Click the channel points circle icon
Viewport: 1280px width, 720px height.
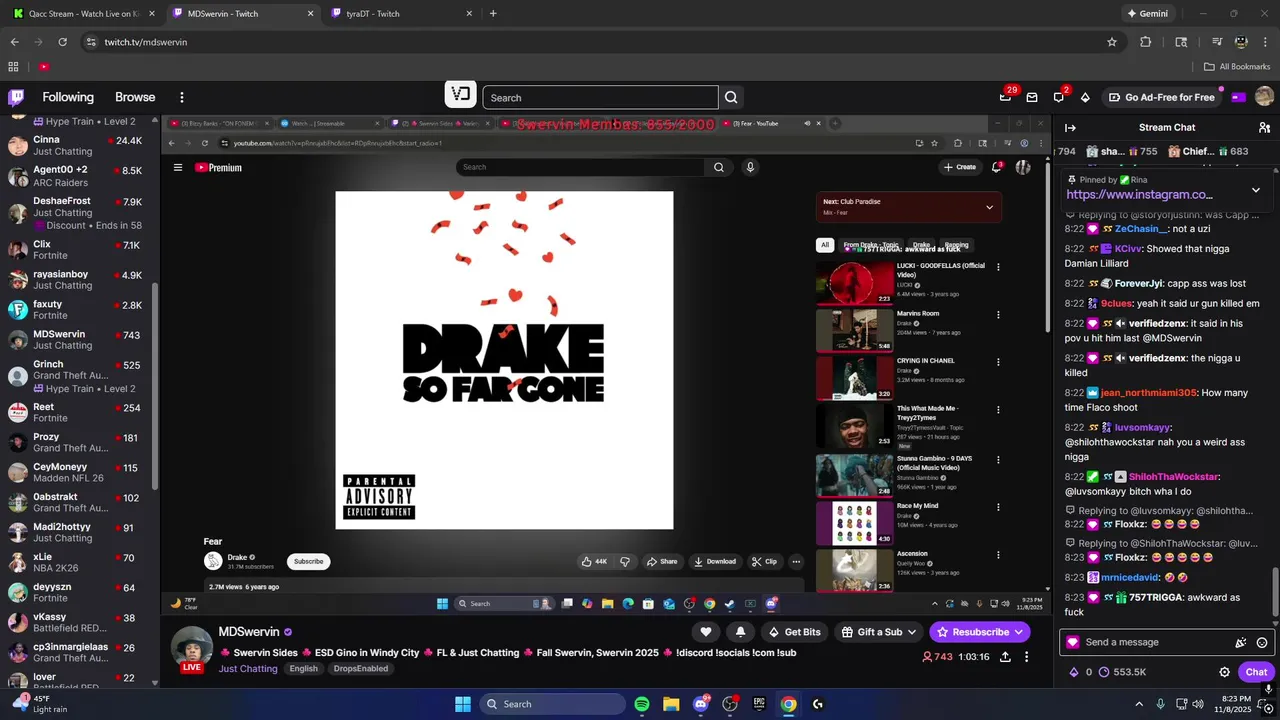point(1102,672)
